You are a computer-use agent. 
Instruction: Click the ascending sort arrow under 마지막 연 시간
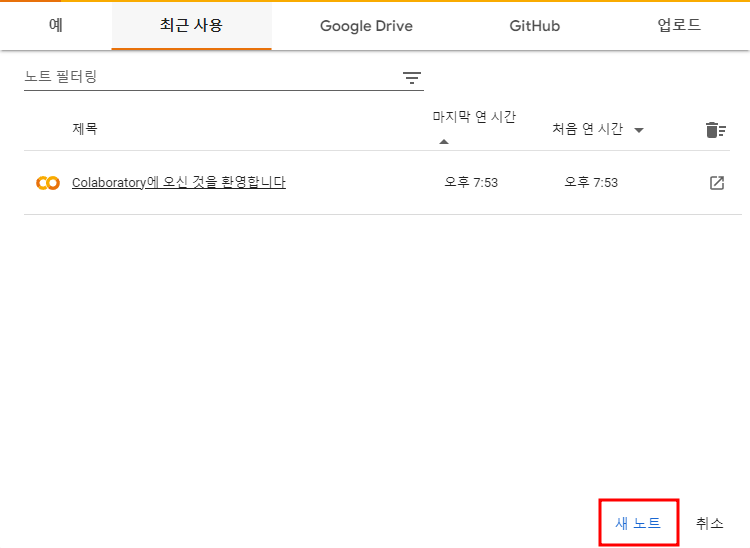444,142
